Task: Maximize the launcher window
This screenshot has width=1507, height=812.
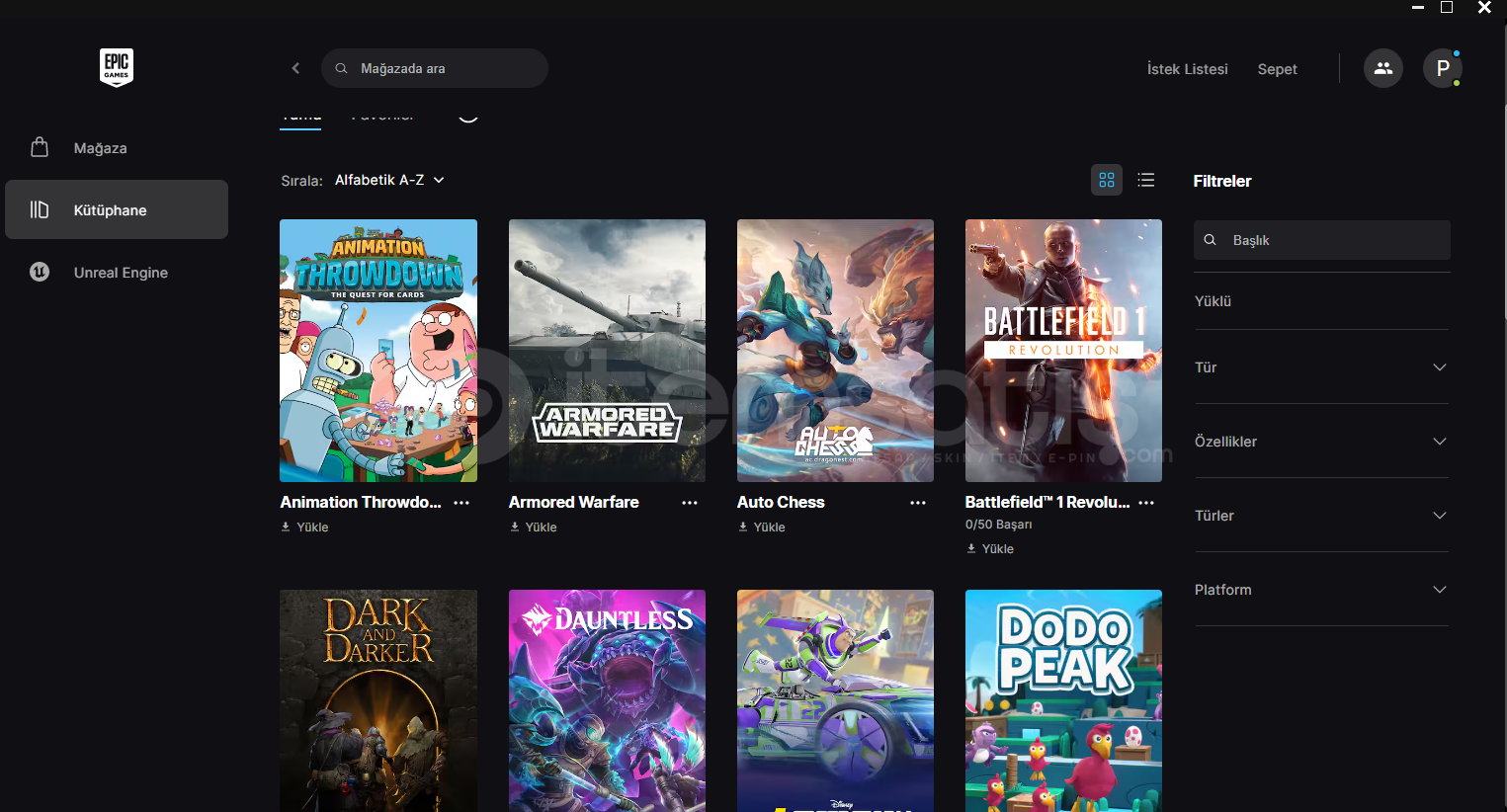Action: 1447,8
